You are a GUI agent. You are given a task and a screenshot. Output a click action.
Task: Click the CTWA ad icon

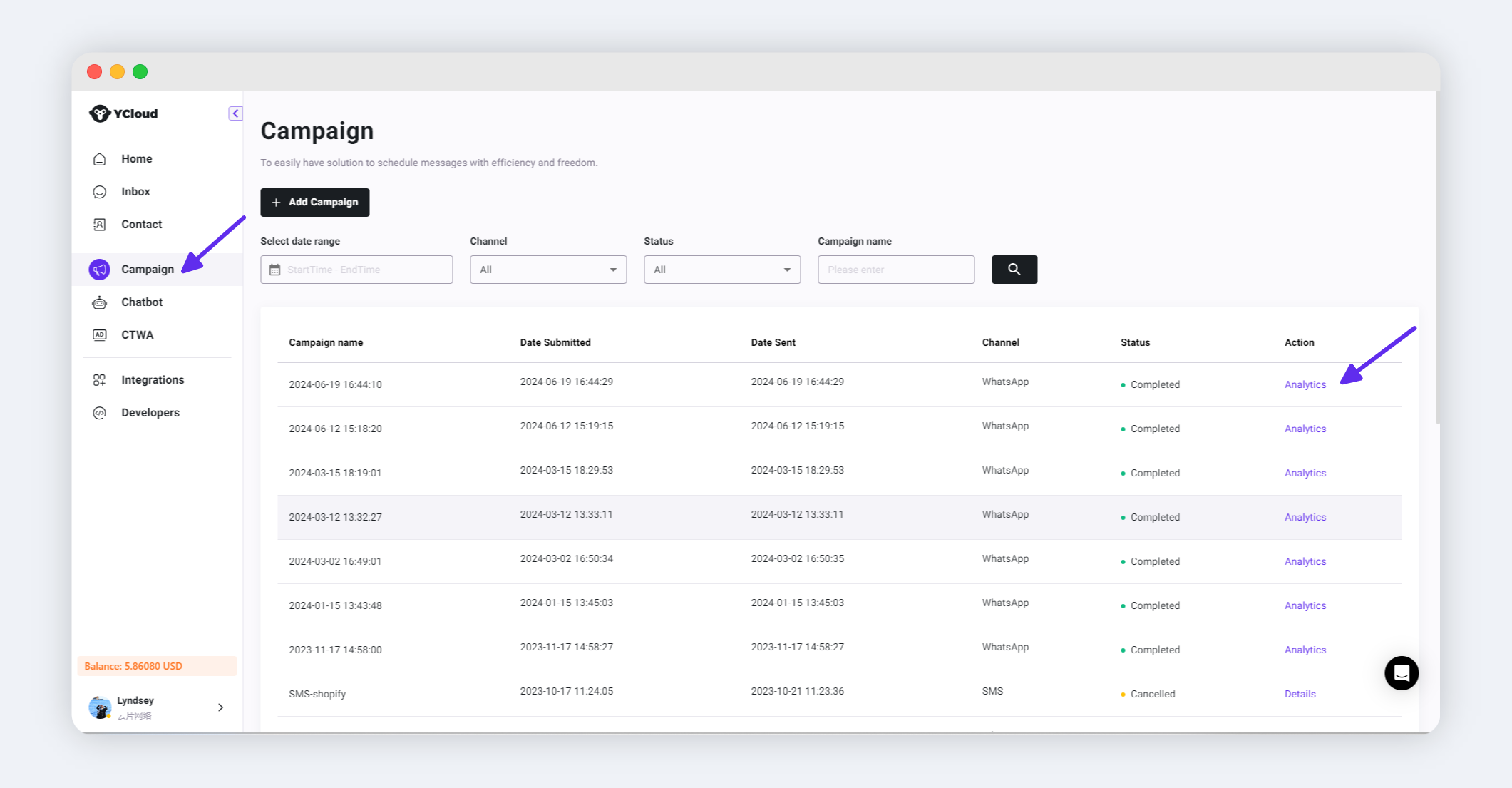[100, 335]
